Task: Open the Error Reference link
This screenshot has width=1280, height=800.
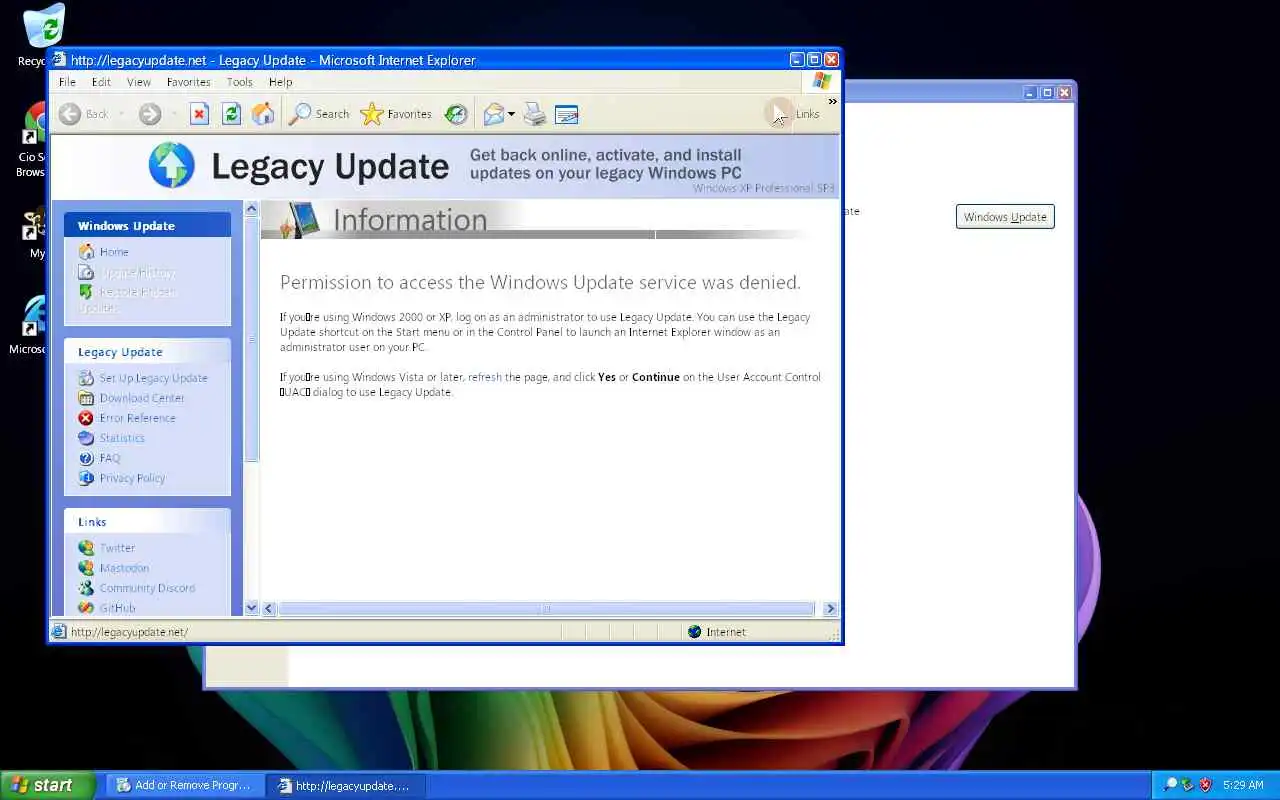Action: click(x=137, y=418)
